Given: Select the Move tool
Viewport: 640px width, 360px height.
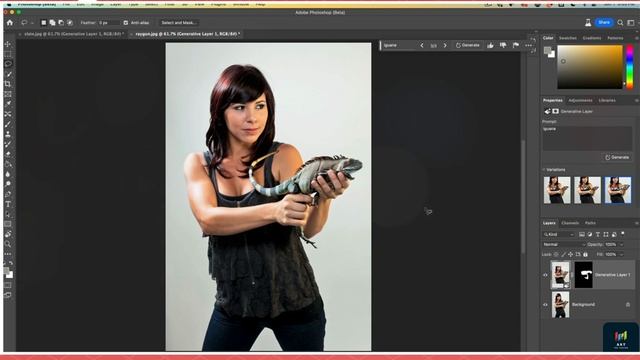Looking at the screenshot, I should point(8,44).
